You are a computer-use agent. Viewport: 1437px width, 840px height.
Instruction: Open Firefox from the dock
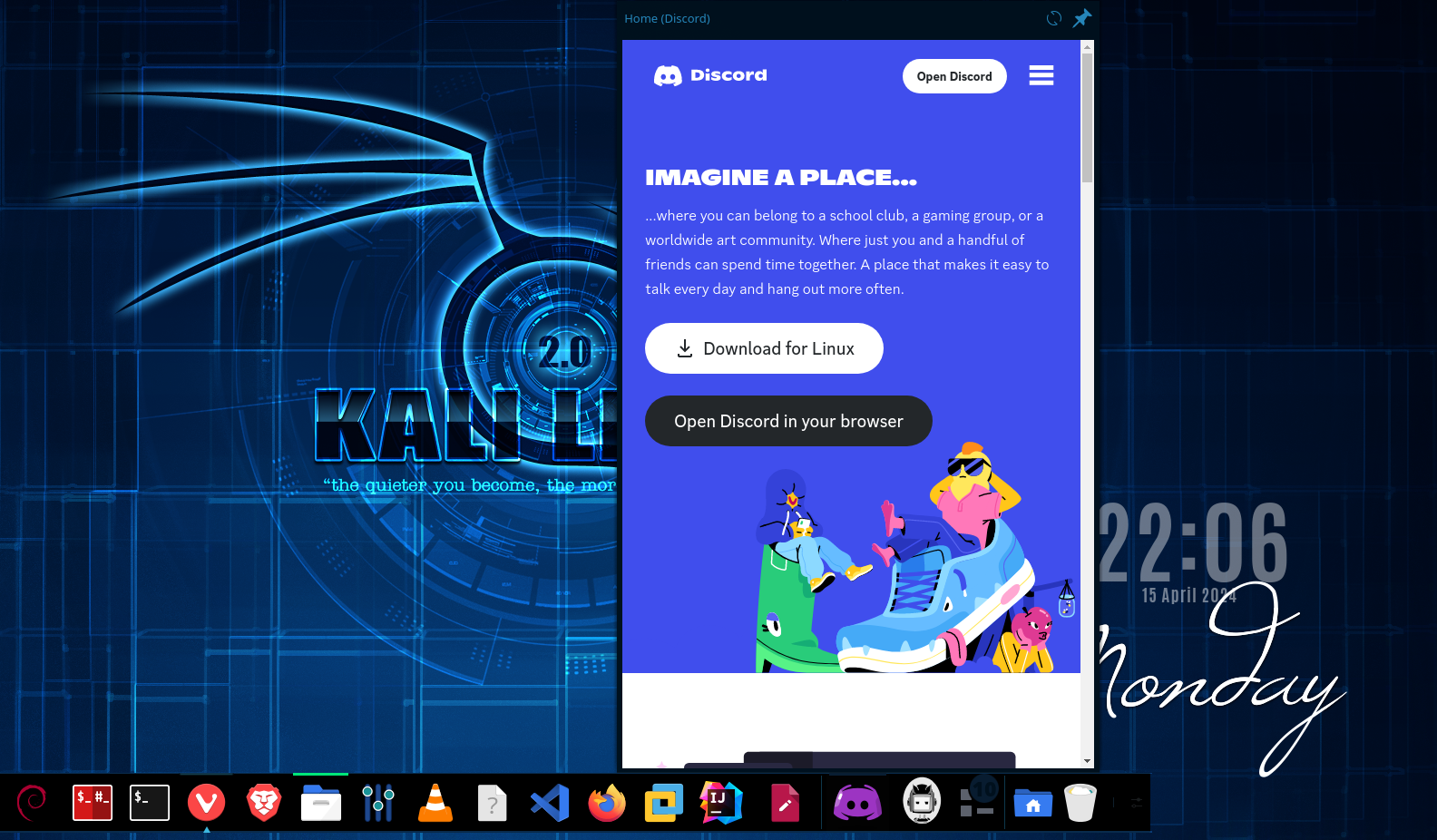pyautogui.click(x=607, y=803)
